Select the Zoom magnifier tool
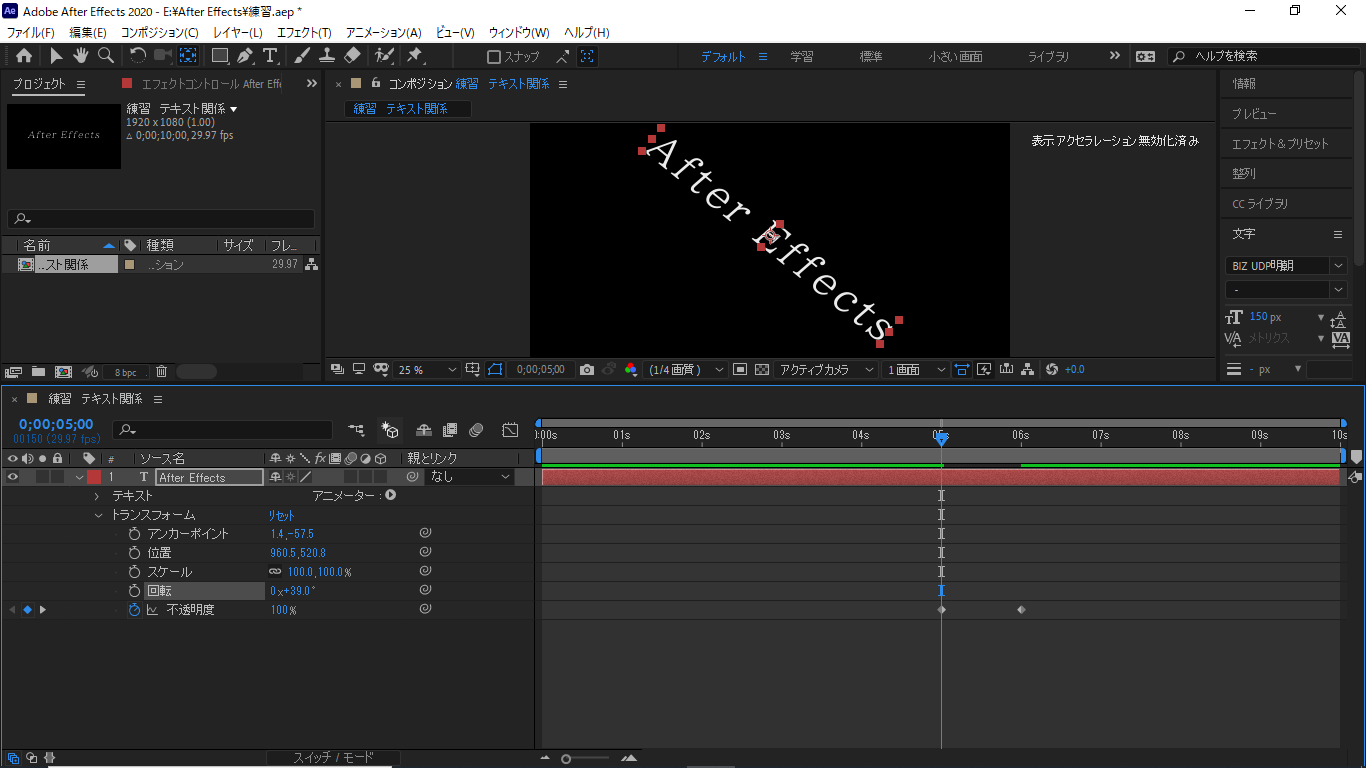The height and width of the screenshot is (768, 1366). 105,56
